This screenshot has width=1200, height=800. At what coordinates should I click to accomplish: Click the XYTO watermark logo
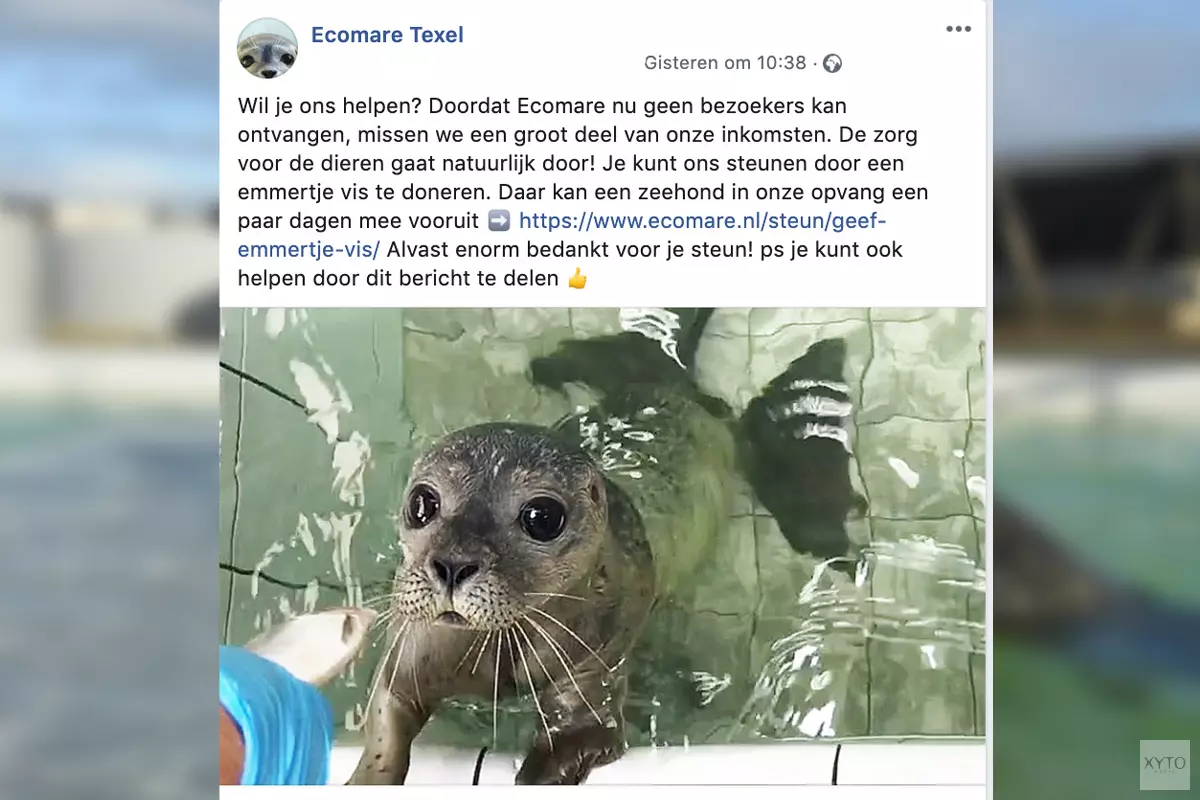[x=1165, y=765]
